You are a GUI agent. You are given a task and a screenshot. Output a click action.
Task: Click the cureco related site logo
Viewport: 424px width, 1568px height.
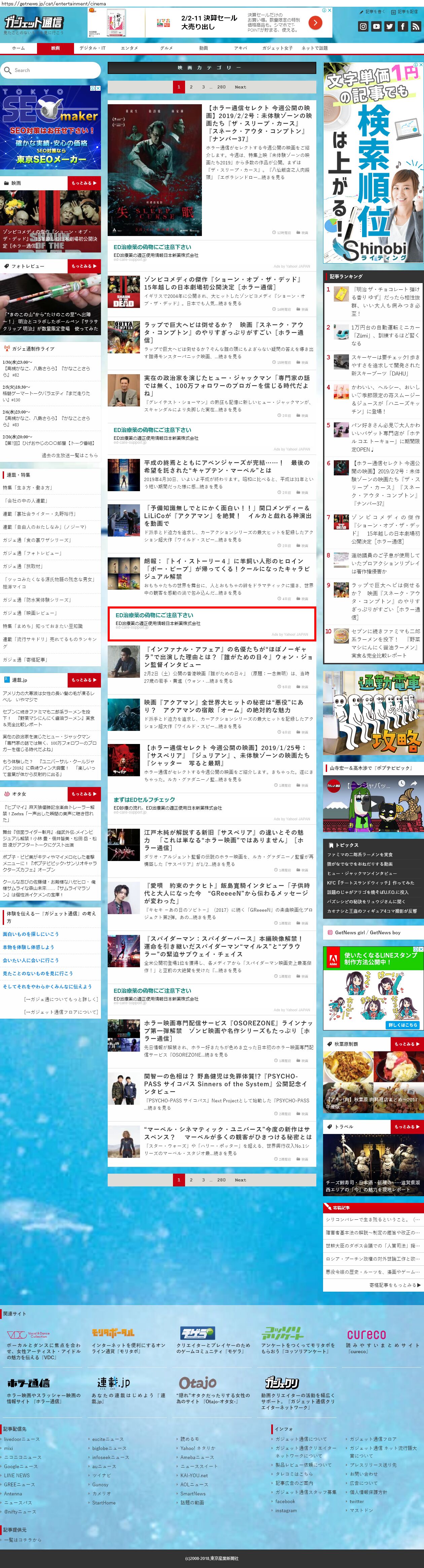[x=366, y=1334]
